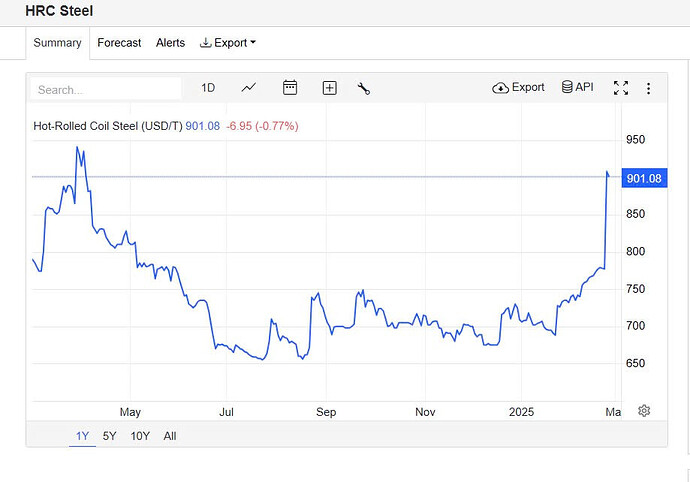Open the Alerts tab
The image size is (690, 482).
170,43
